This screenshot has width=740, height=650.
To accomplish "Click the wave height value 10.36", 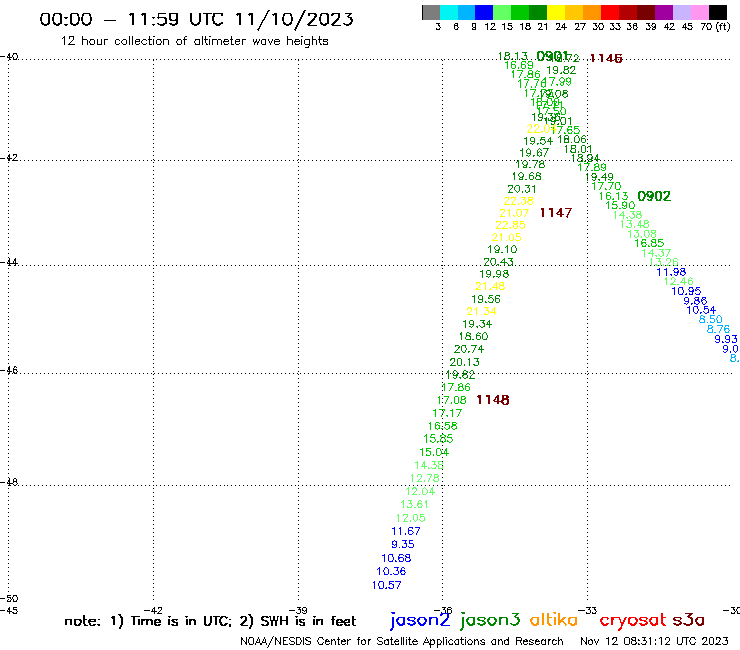I will (391, 572).
